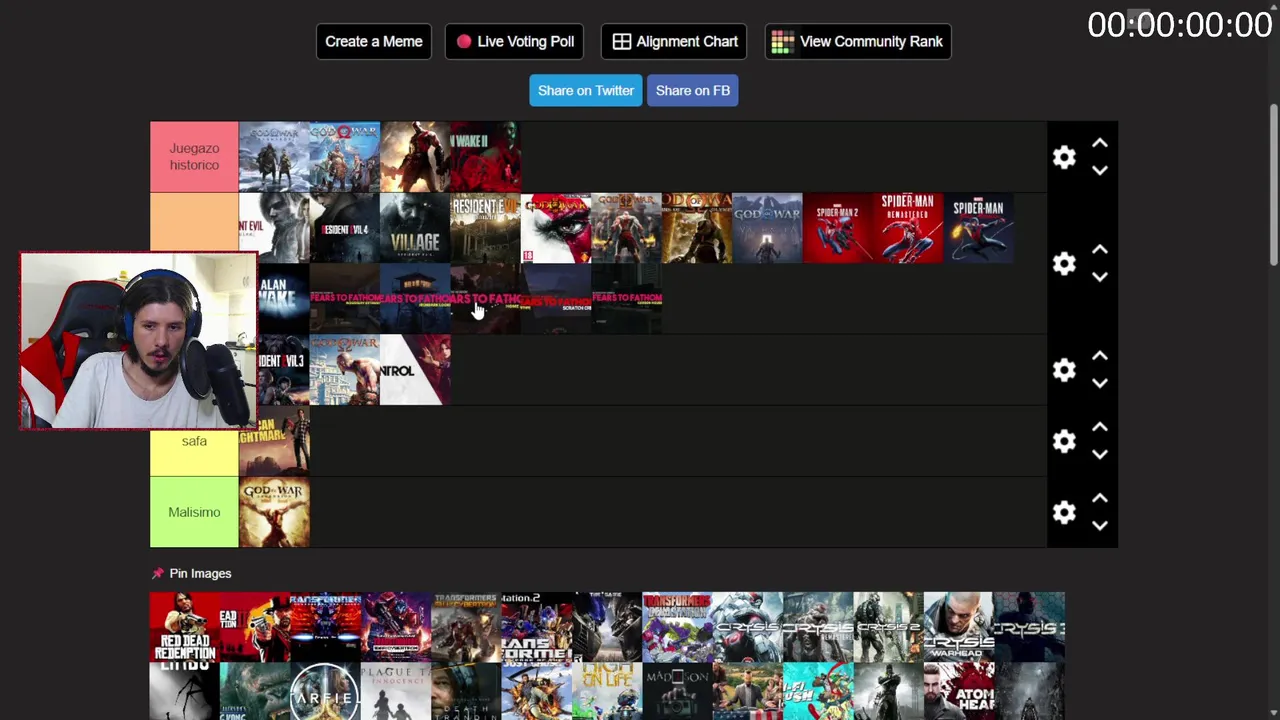
Task: Move the safa tier up
Action: click(x=1100, y=428)
